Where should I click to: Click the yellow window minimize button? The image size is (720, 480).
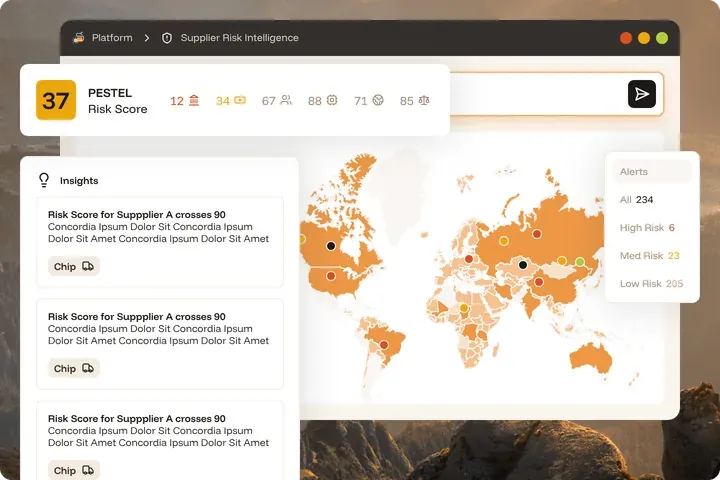[x=644, y=38]
